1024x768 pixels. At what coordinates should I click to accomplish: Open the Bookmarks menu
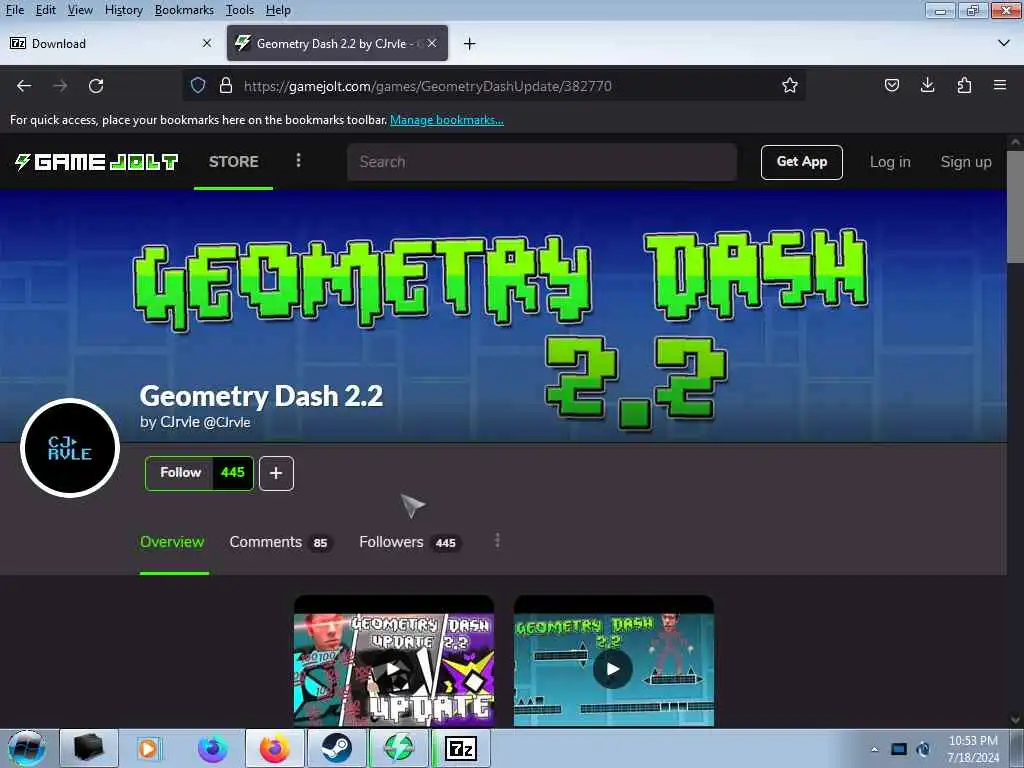184,10
